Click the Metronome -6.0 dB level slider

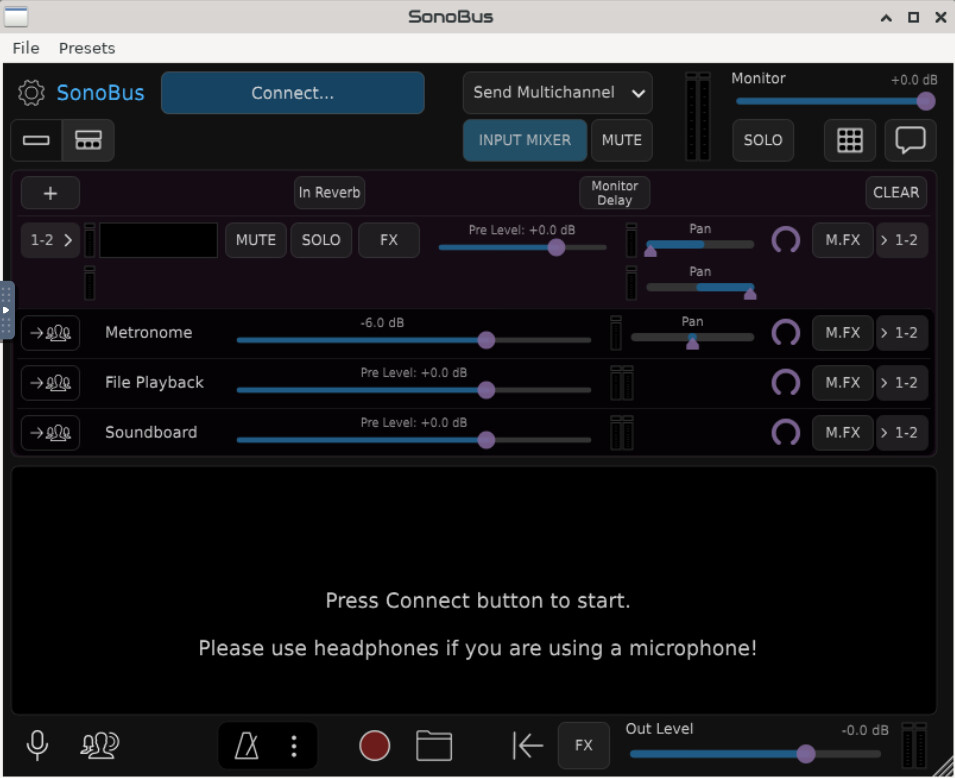coord(414,340)
